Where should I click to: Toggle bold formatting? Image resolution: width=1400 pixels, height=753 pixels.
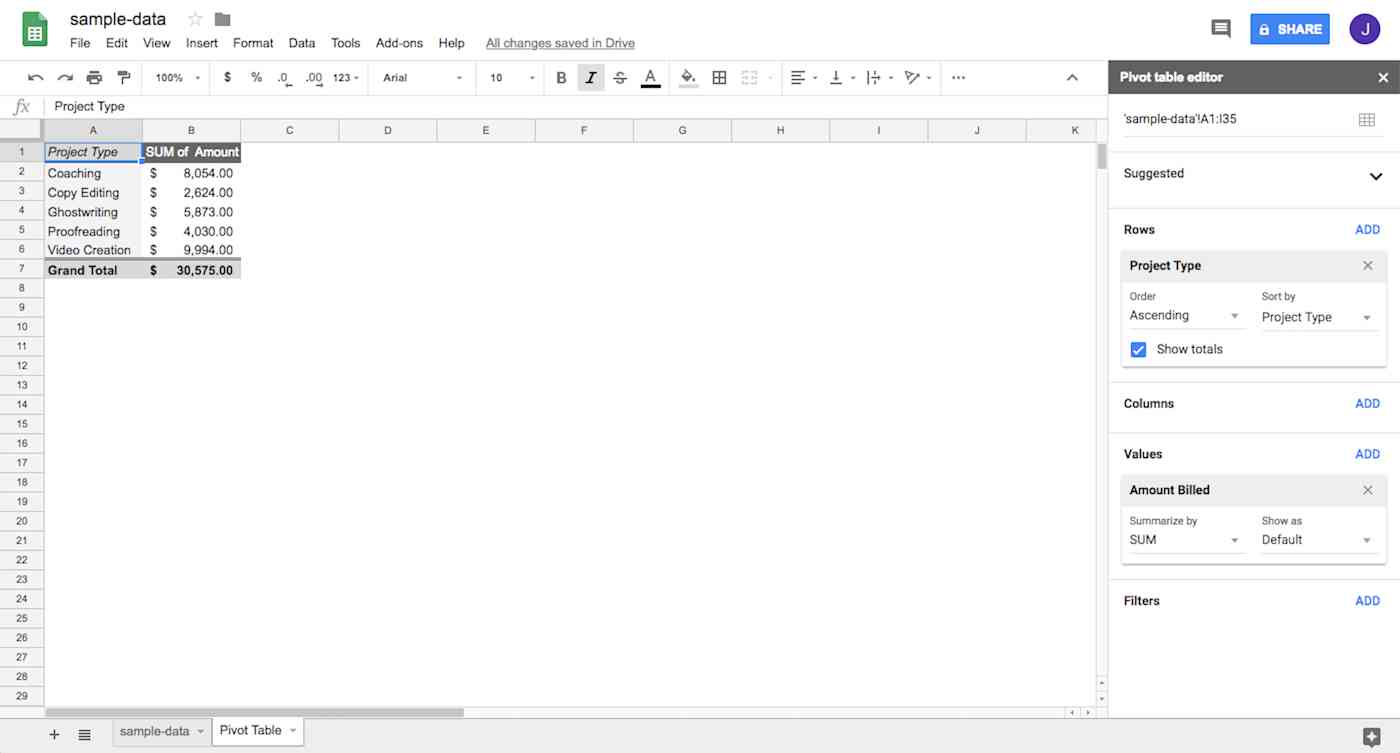coord(561,77)
